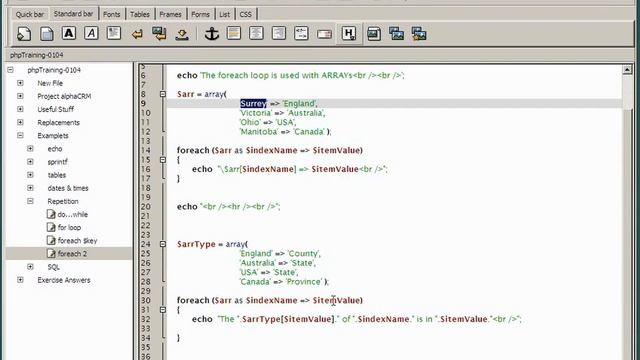Click the Center alignment icon
640x360 pixels.
click(x=256, y=33)
